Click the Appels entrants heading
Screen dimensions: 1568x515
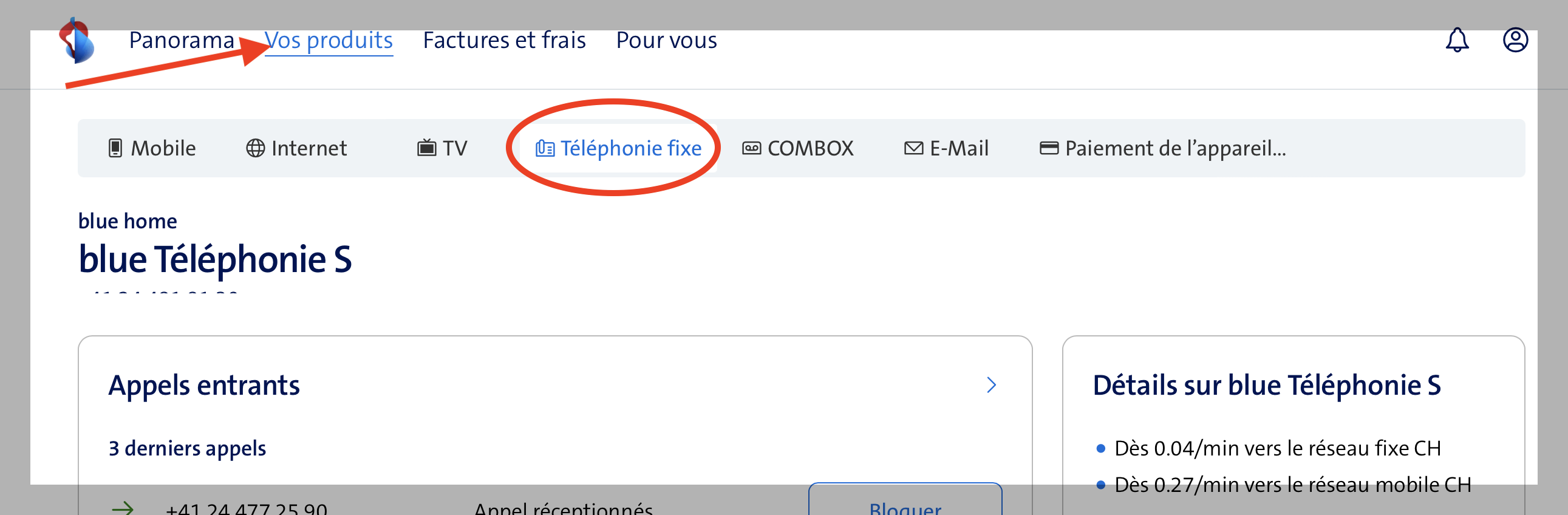coord(204,385)
